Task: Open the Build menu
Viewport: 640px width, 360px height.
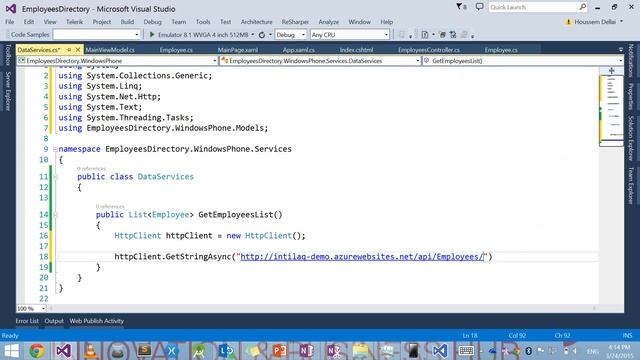Action: click(x=127, y=22)
